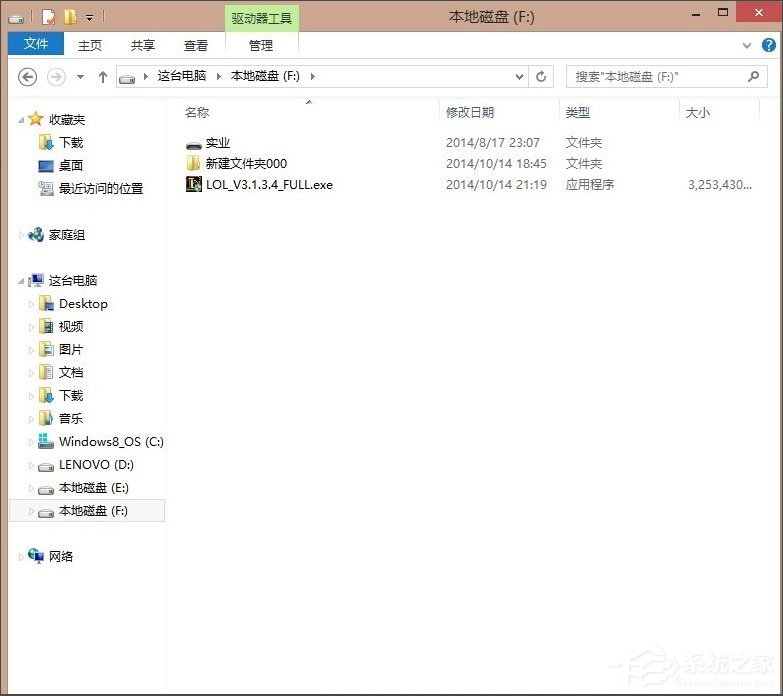Sort files by 修改日期 column header
783x696 pixels.
point(470,113)
